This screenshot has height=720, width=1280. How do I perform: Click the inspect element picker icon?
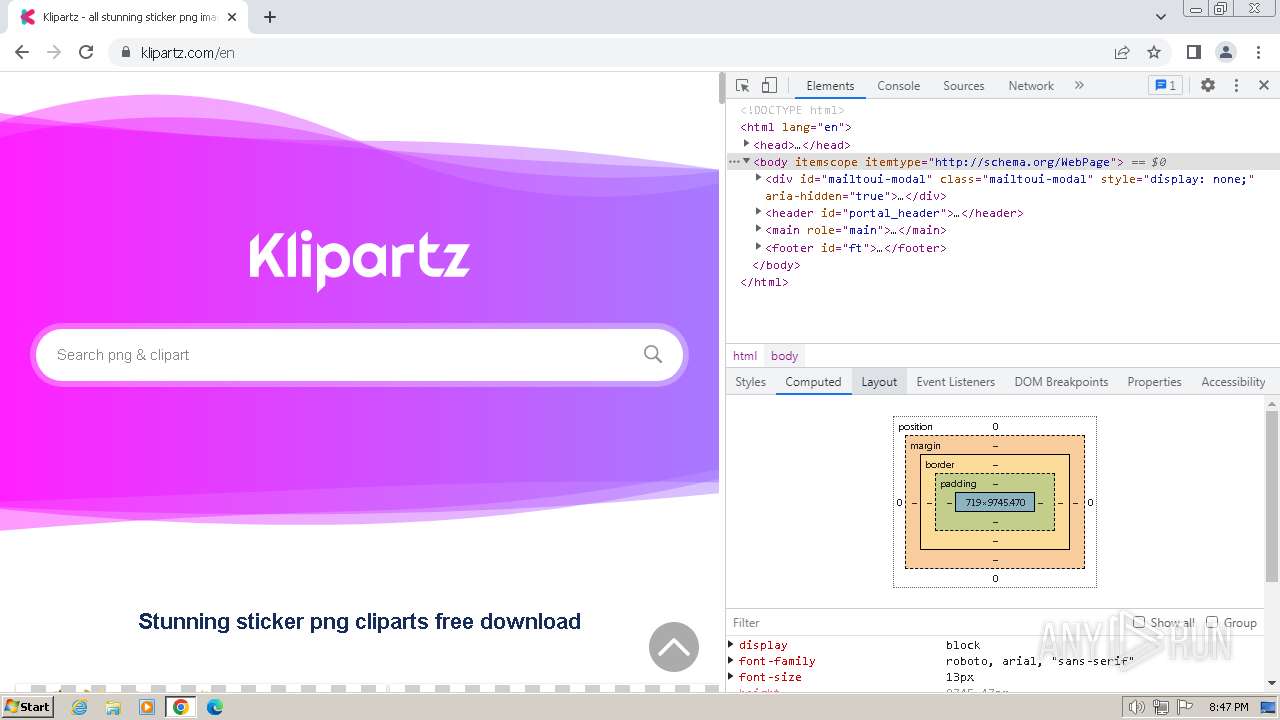742,86
